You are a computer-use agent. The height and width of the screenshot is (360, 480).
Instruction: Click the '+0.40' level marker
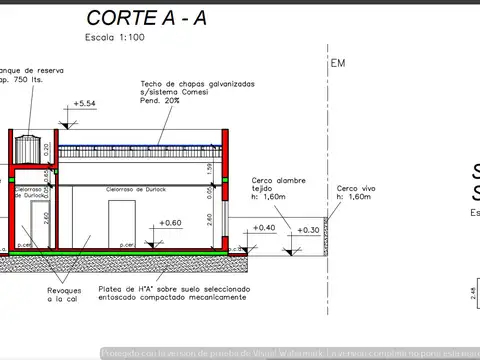(x=264, y=228)
